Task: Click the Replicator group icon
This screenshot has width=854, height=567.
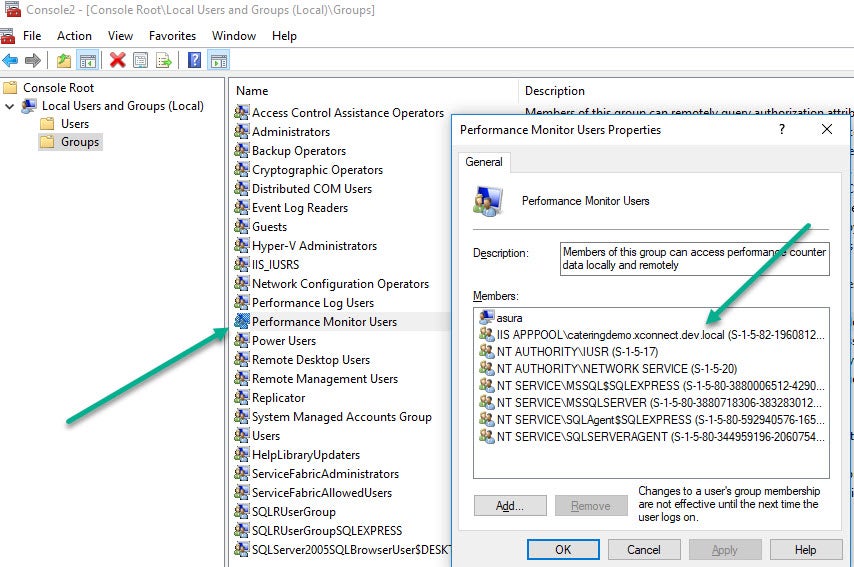Action: [x=242, y=397]
